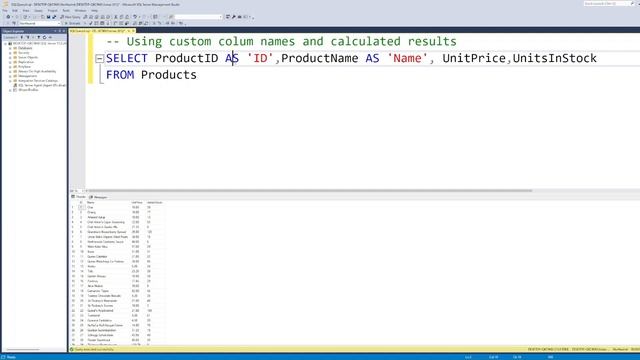Expand the Security node
The width and height of the screenshot is (640, 360).
tap(10, 53)
